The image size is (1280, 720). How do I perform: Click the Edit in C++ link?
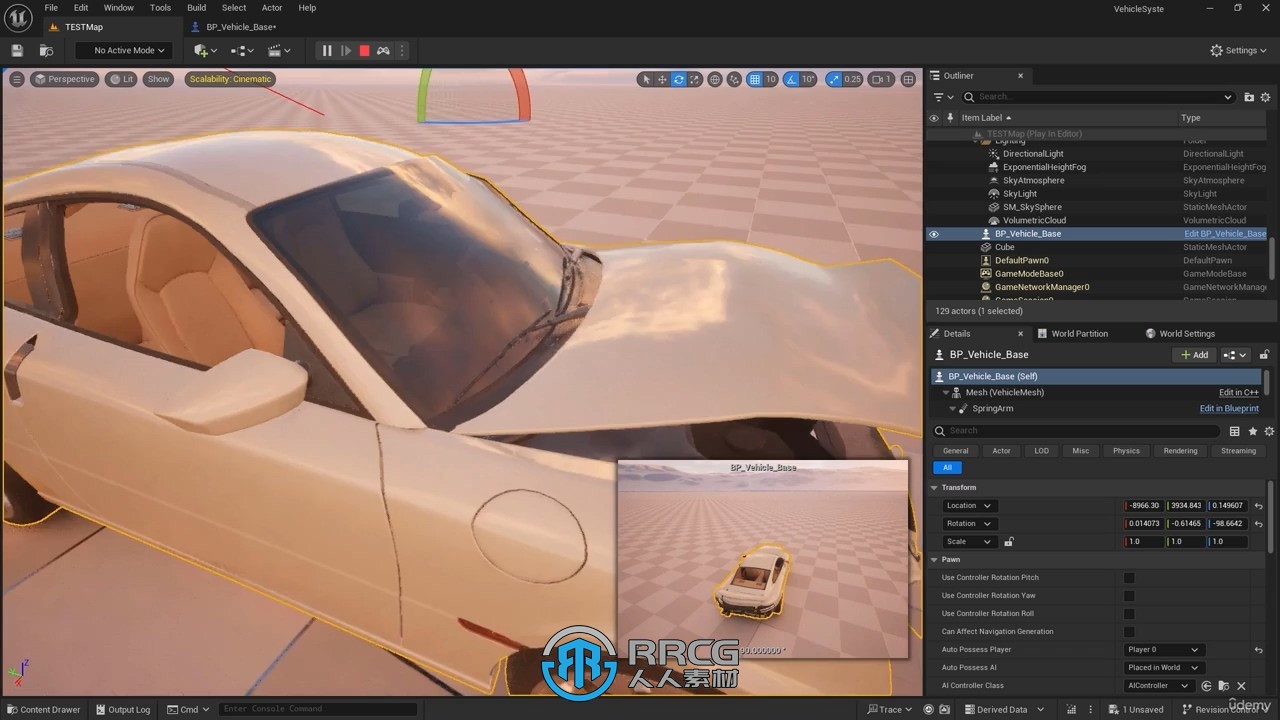point(1238,393)
